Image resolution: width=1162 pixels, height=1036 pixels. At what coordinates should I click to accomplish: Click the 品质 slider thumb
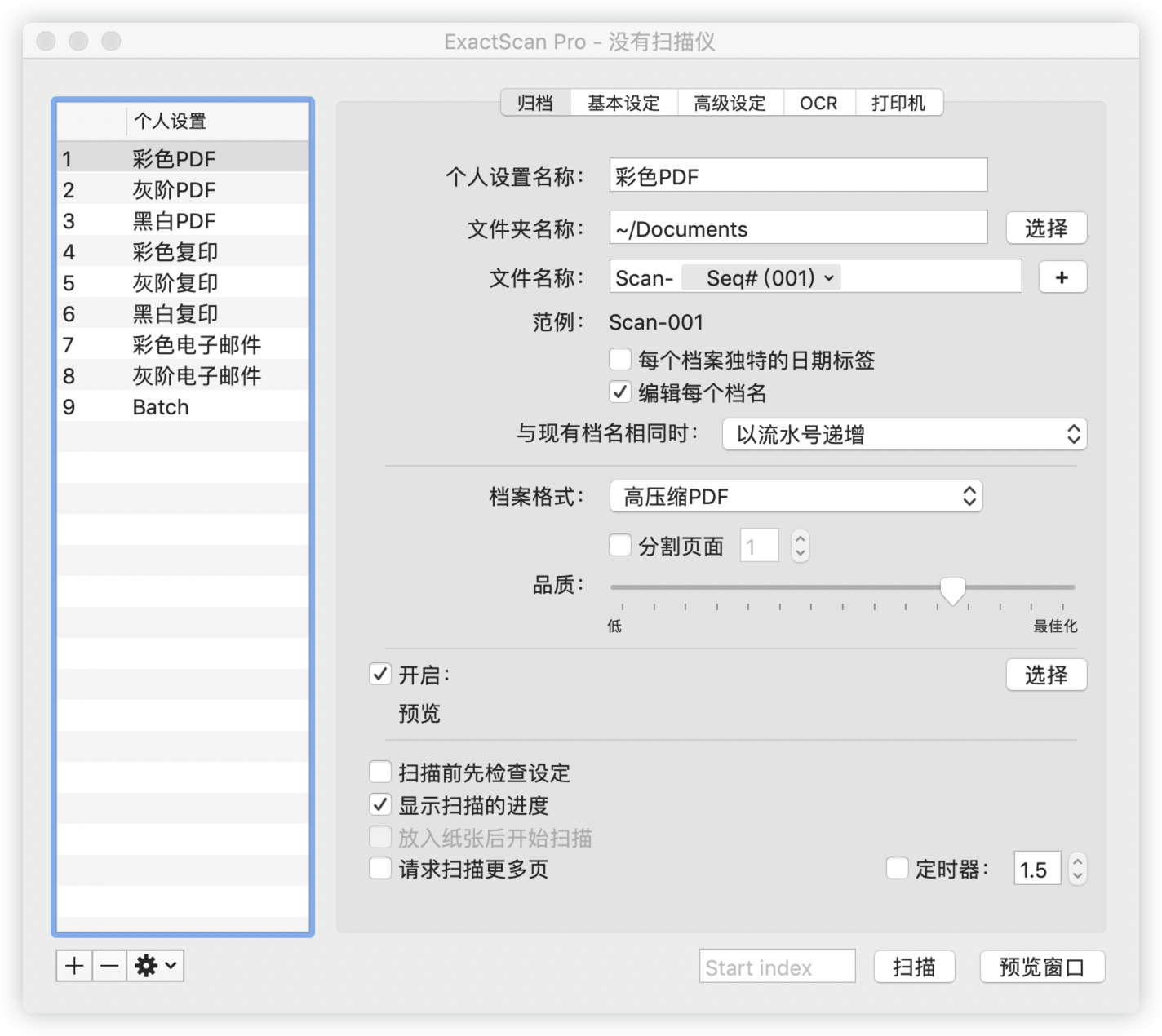coord(952,591)
